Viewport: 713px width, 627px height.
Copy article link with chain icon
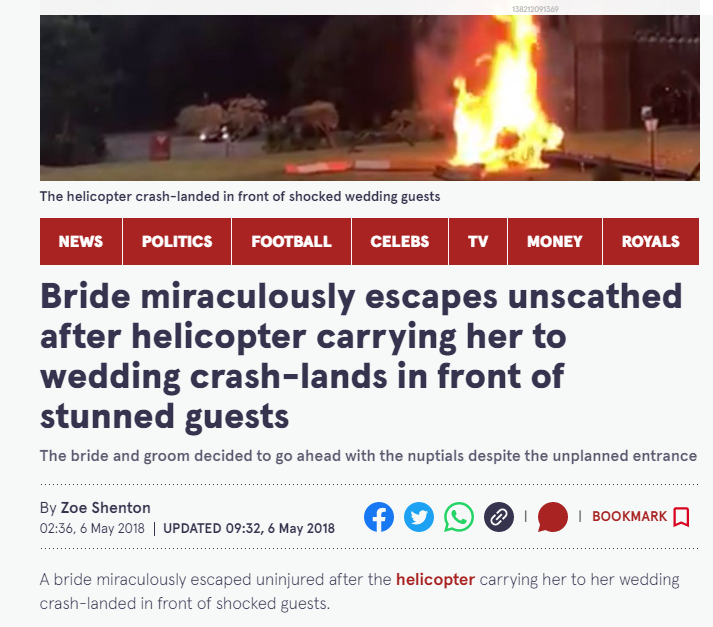[x=499, y=517]
